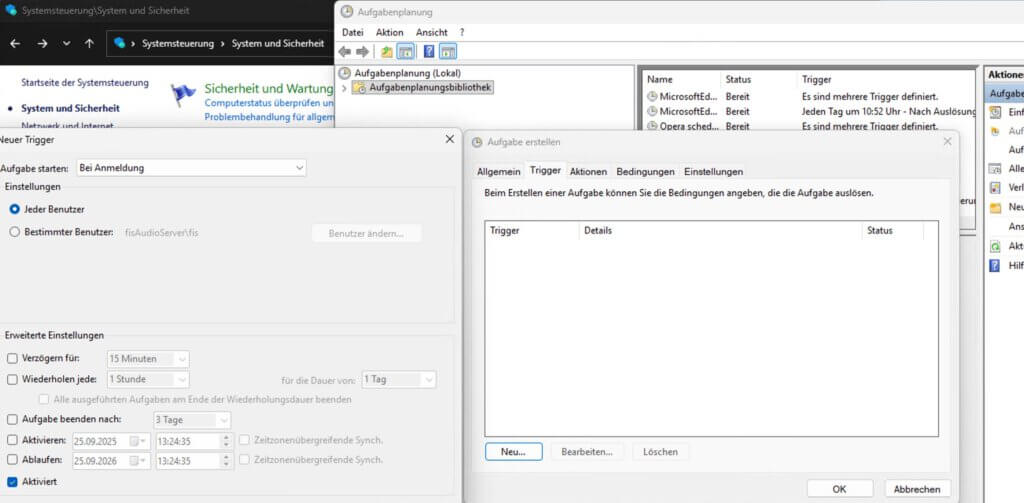This screenshot has width=1024, height=503.
Task: Toggle the action pane icon in Aufgabenplanung toolbar
Action: [447, 52]
